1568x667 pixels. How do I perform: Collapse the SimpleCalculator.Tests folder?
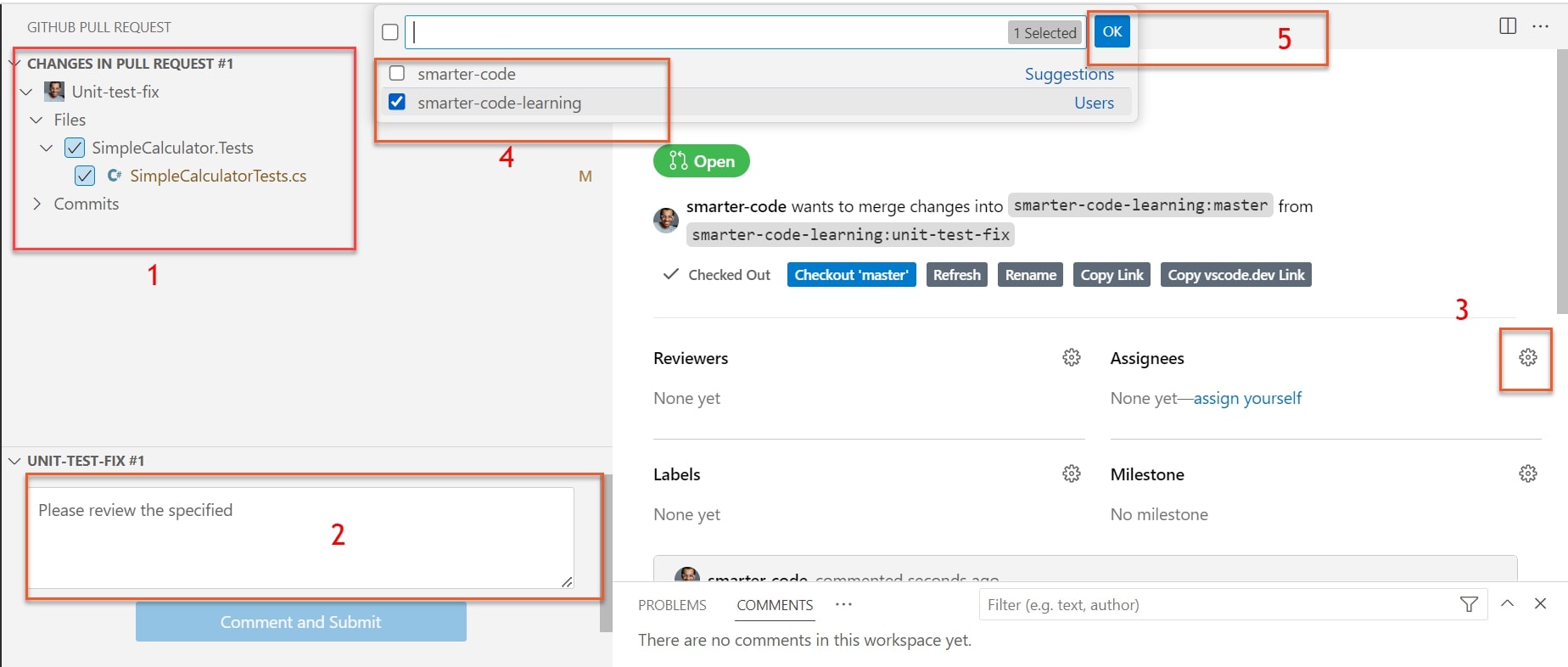tap(47, 148)
